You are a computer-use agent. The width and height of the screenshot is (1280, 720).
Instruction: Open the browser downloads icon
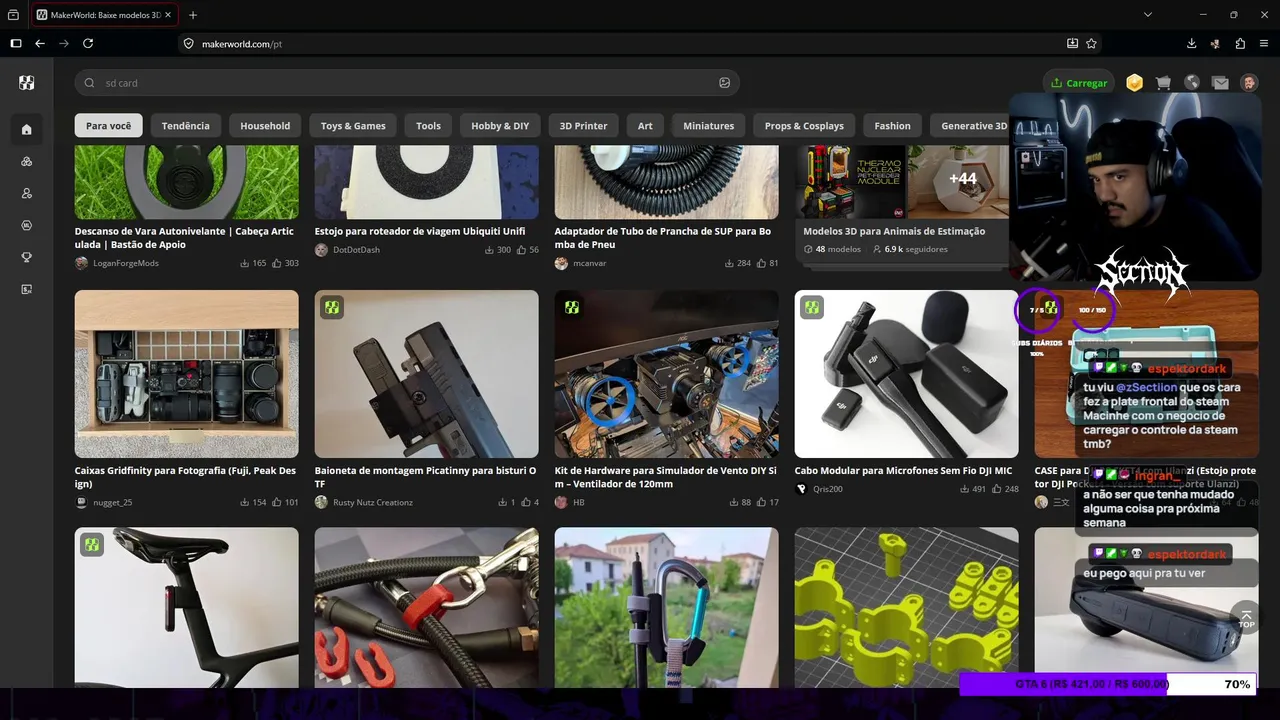[1192, 44]
